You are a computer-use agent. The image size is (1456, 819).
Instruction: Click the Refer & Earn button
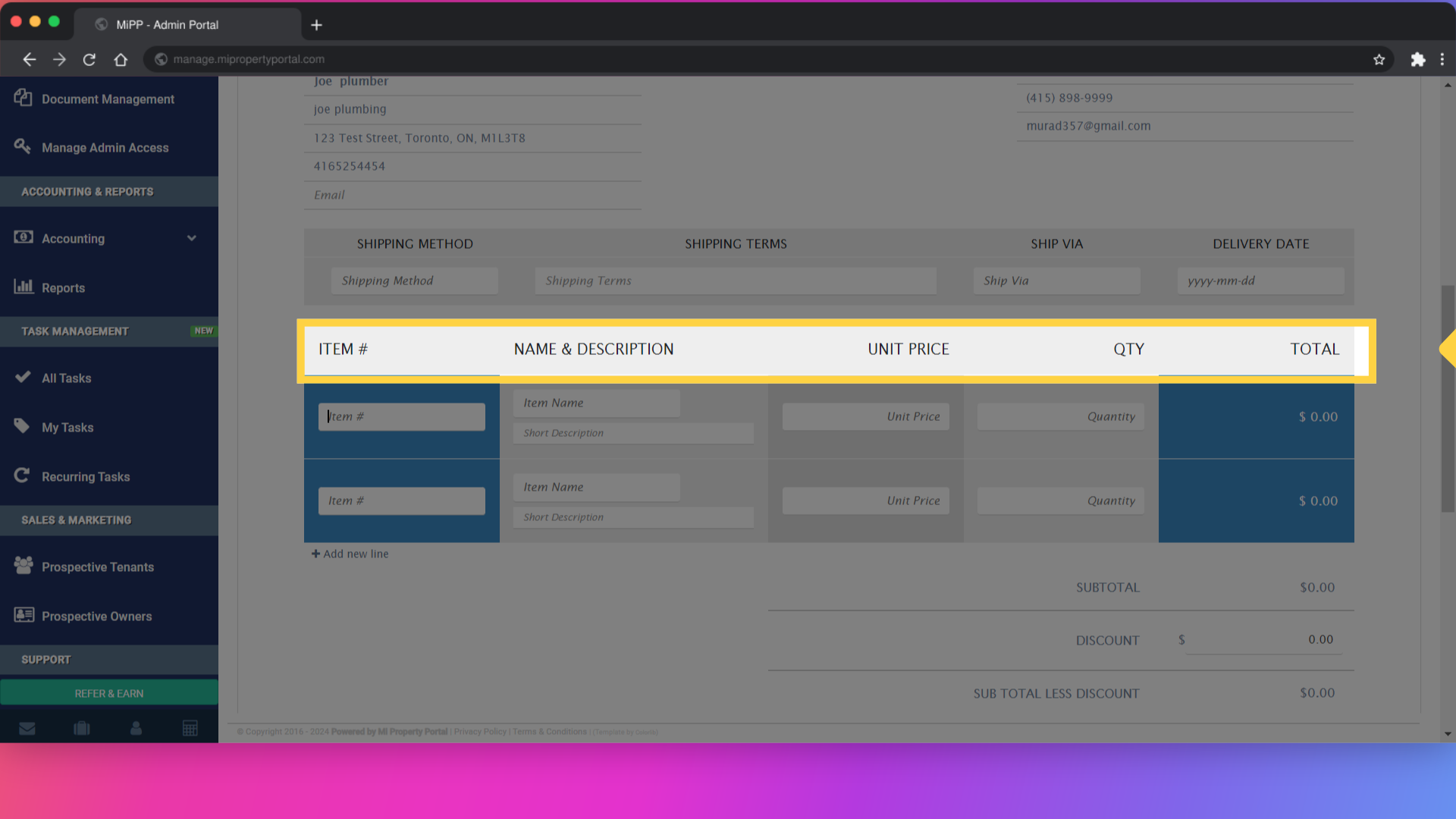point(108,692)
